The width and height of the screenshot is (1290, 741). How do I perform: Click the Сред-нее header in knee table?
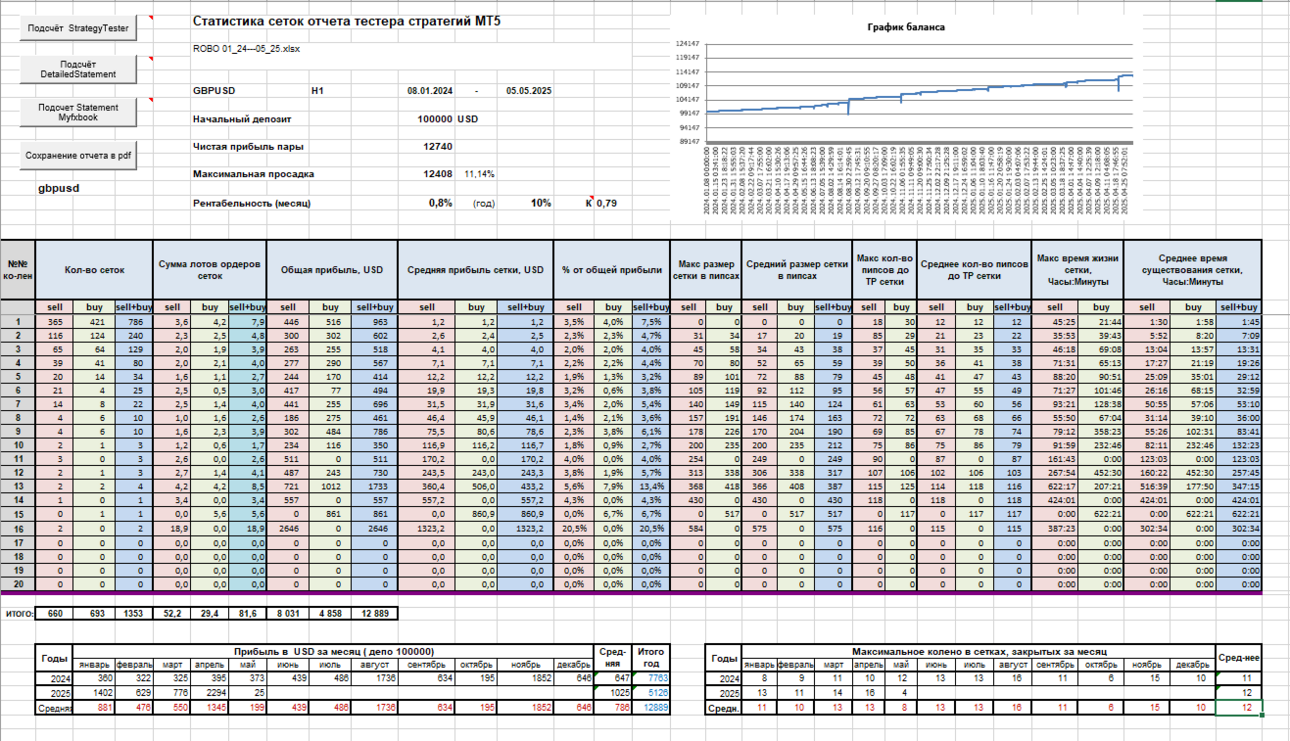tap(1240, 658)
